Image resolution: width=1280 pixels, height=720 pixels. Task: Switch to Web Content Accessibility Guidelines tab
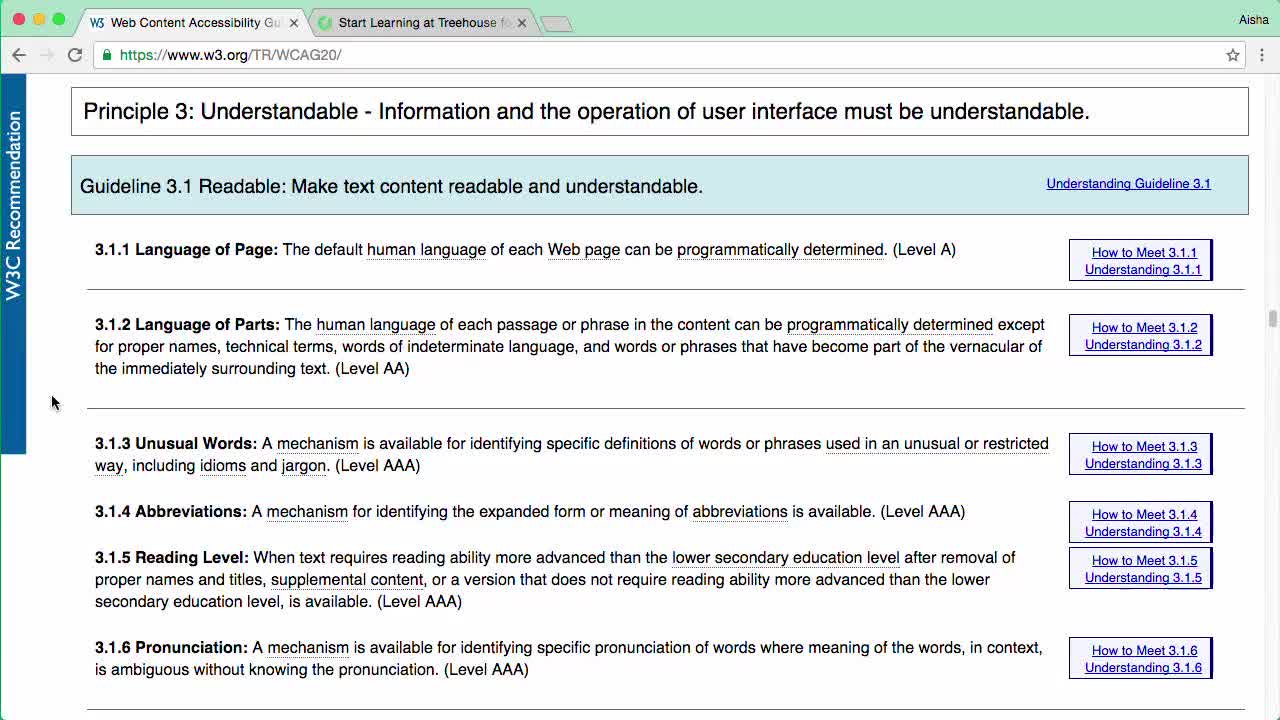195,22
